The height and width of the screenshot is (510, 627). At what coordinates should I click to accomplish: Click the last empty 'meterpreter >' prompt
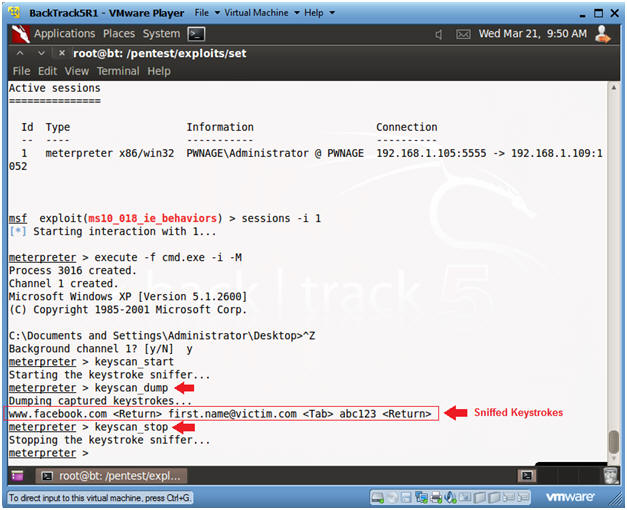(48, 453)
